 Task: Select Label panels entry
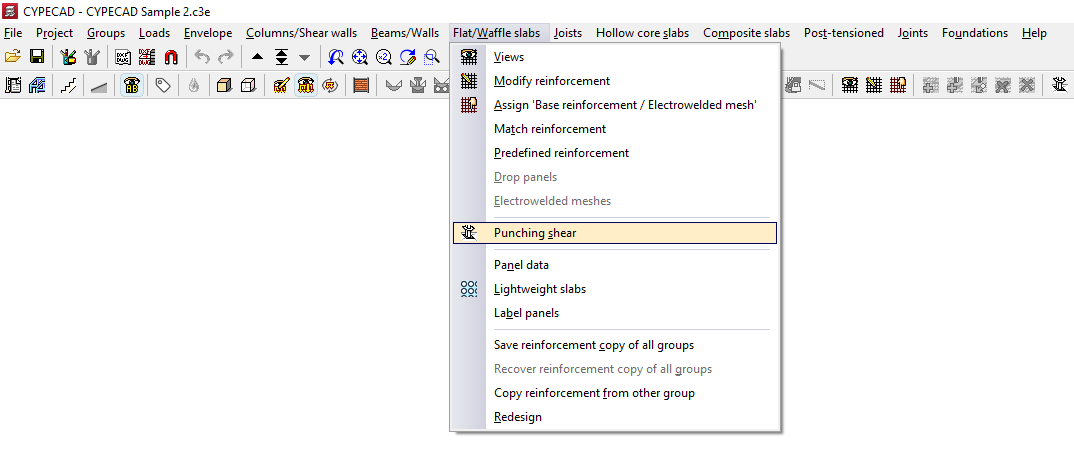tap(615, 313)
